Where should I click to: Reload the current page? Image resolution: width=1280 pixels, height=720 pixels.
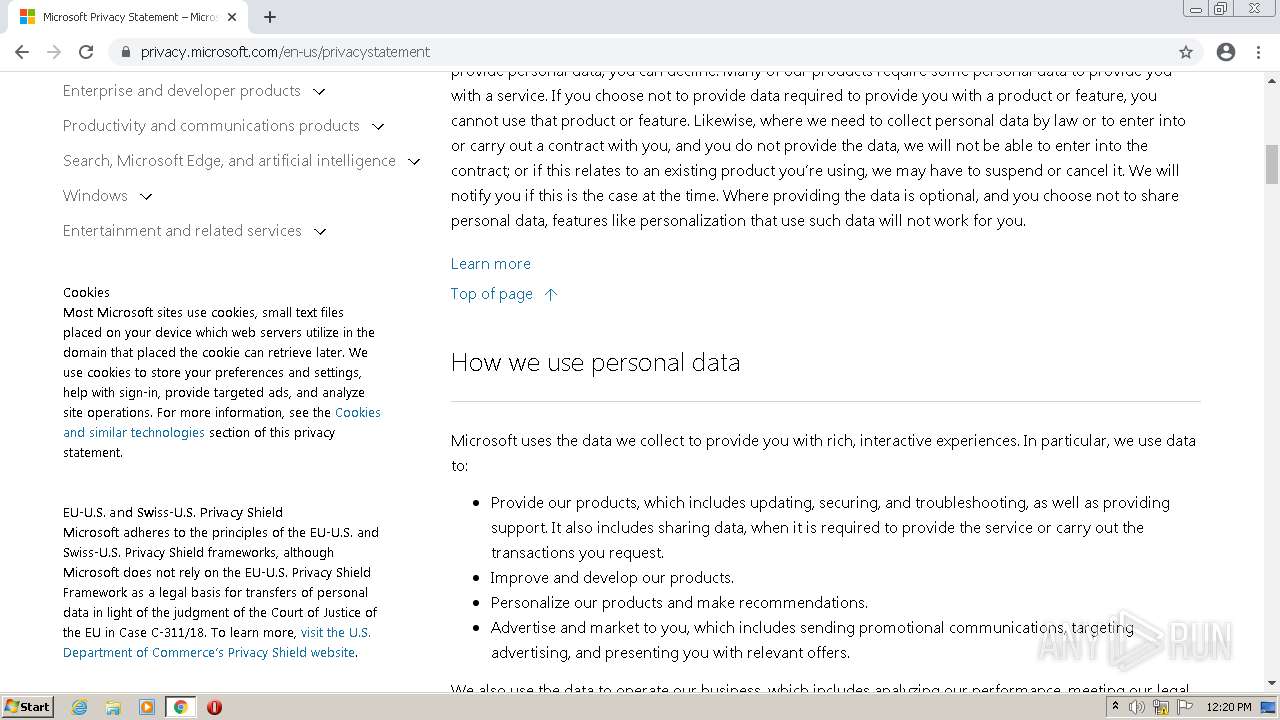coord(86,52)
